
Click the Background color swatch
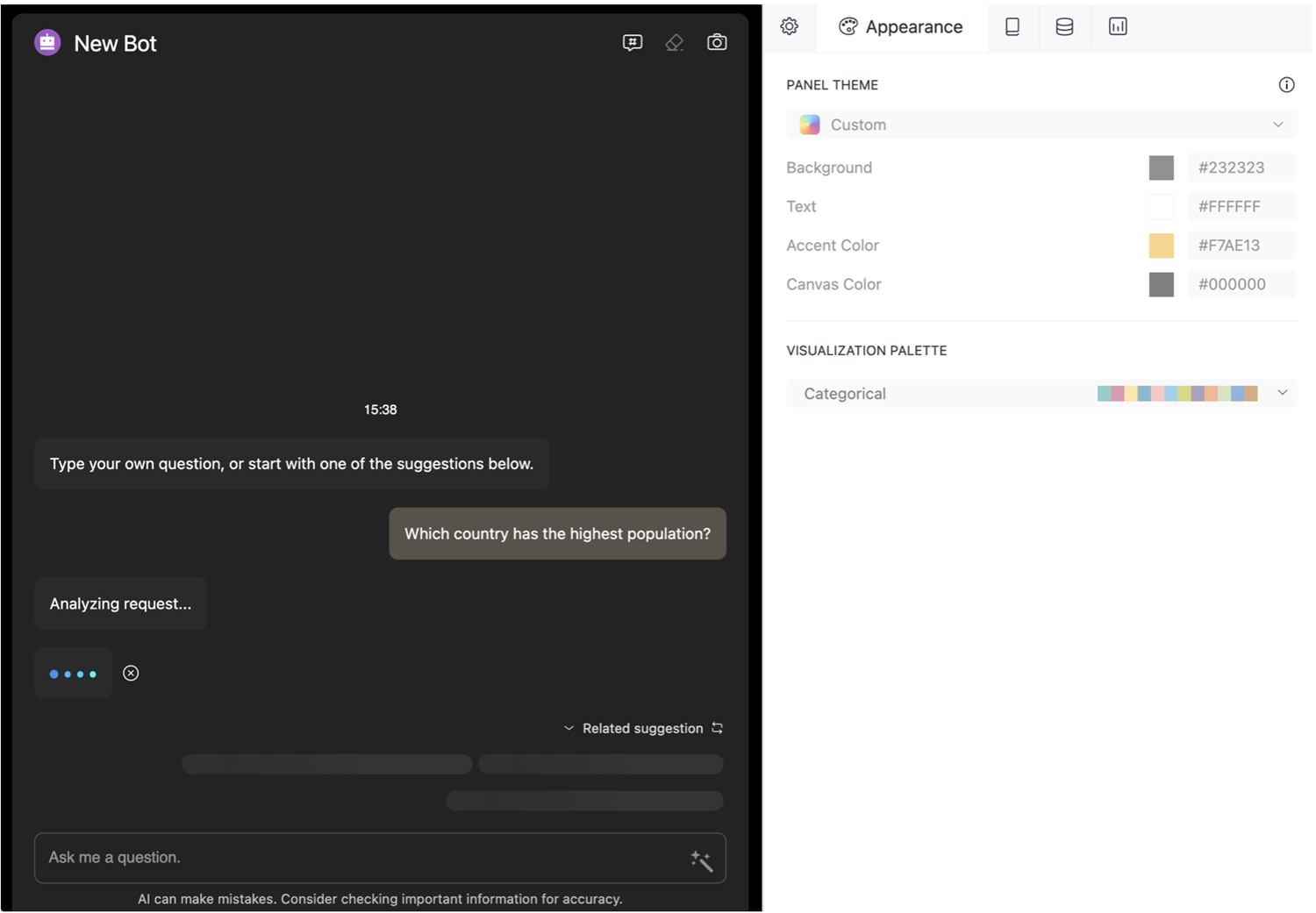click(1161, 168)
